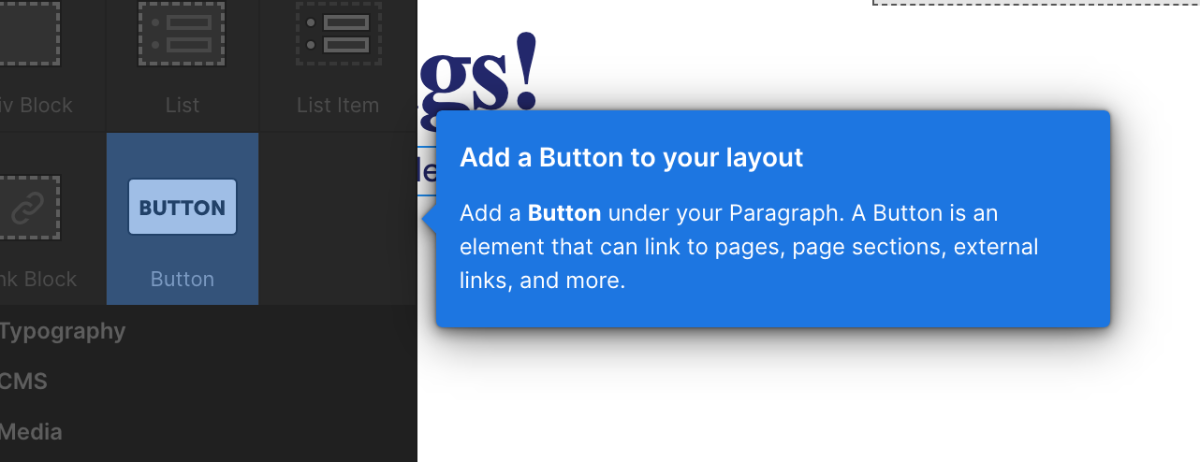The width and height of the screenshot is (1200, 462).
Task: Click the "Add a Button to your layout" title
Action: (631, 158)
